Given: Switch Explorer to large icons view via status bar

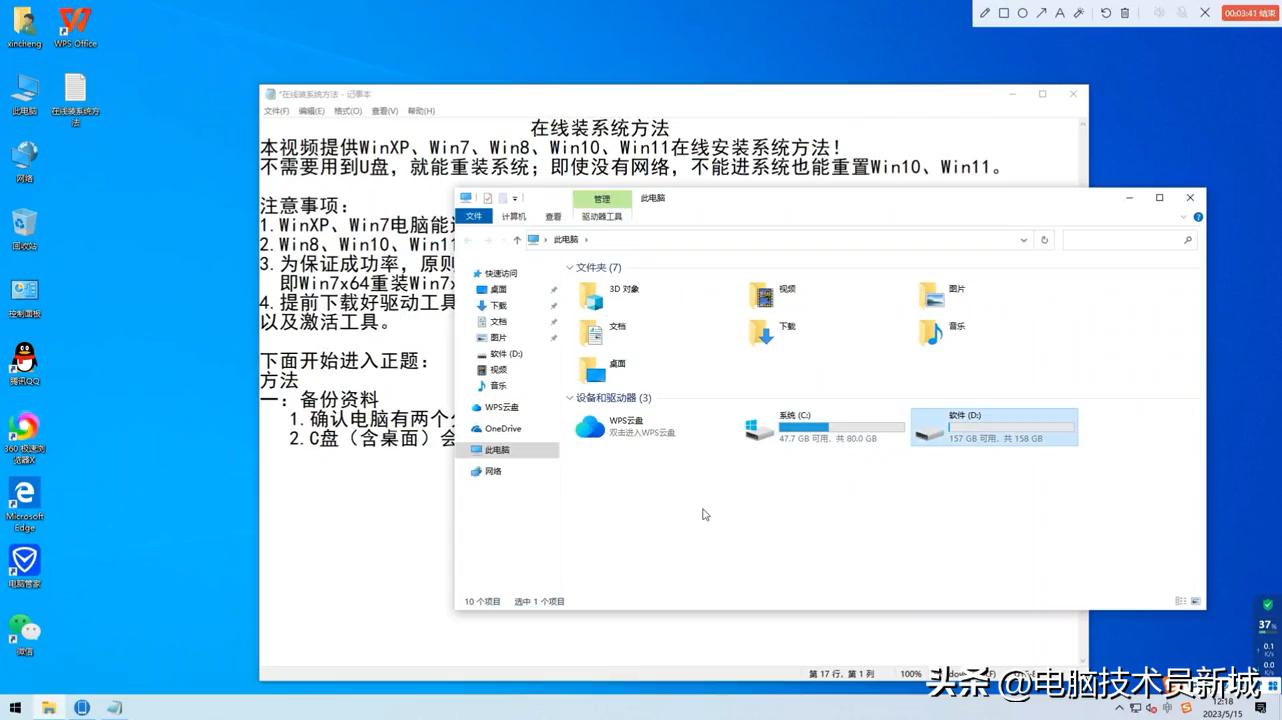Looking at the screenshot, I should click(x=1195, y=600).
